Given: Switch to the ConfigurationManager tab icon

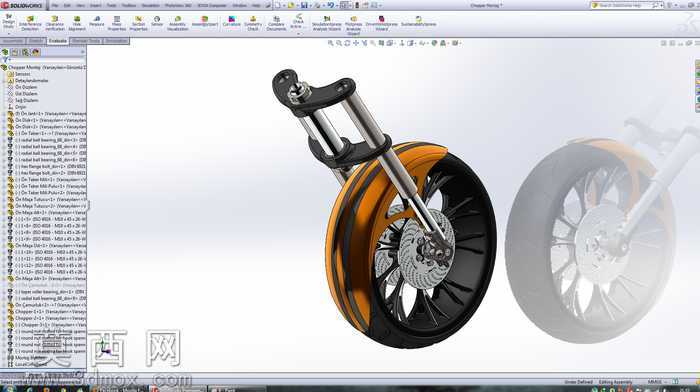Looking at the screenshot, I should pos(25,52).
